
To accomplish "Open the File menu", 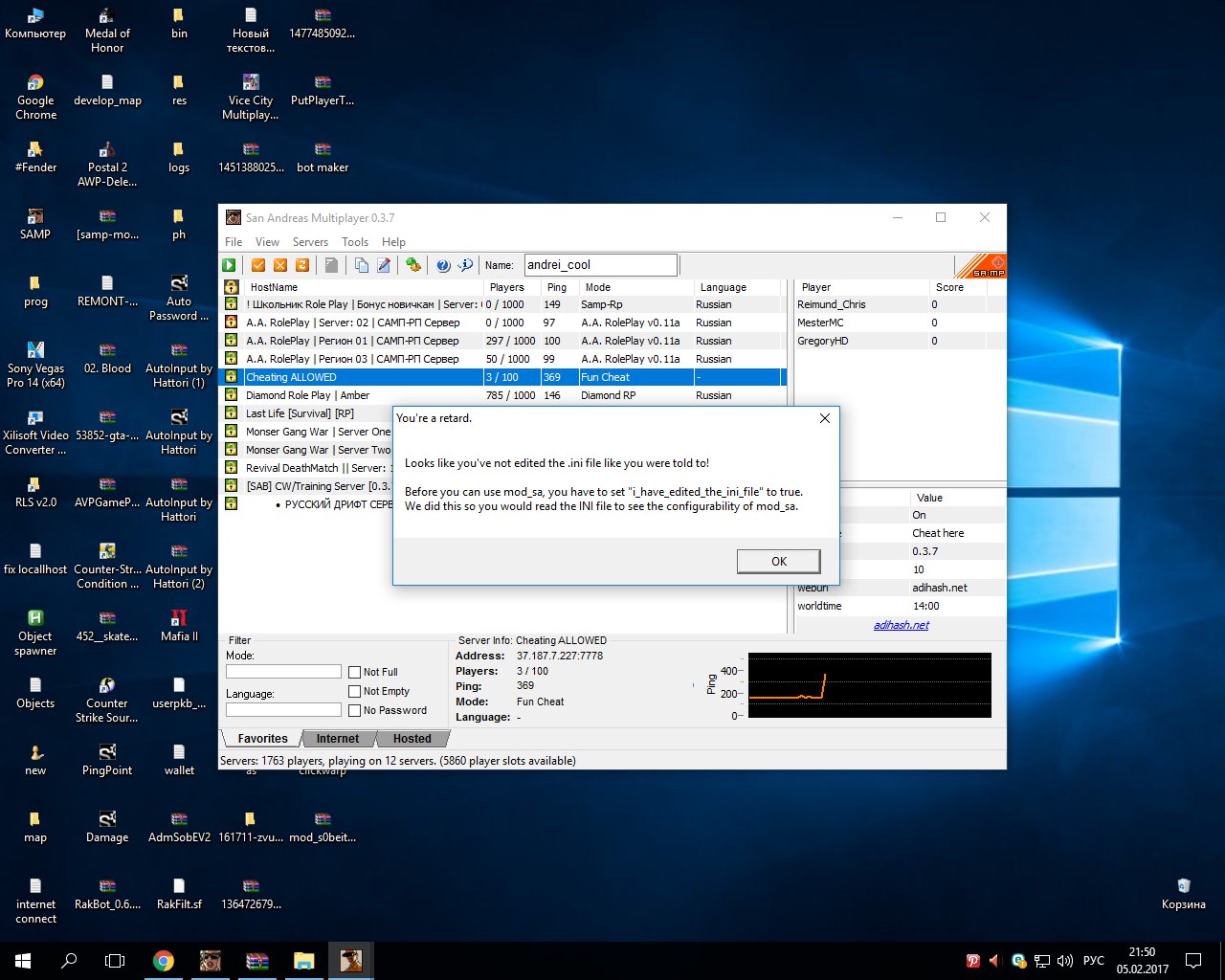I will coord(234,242).
